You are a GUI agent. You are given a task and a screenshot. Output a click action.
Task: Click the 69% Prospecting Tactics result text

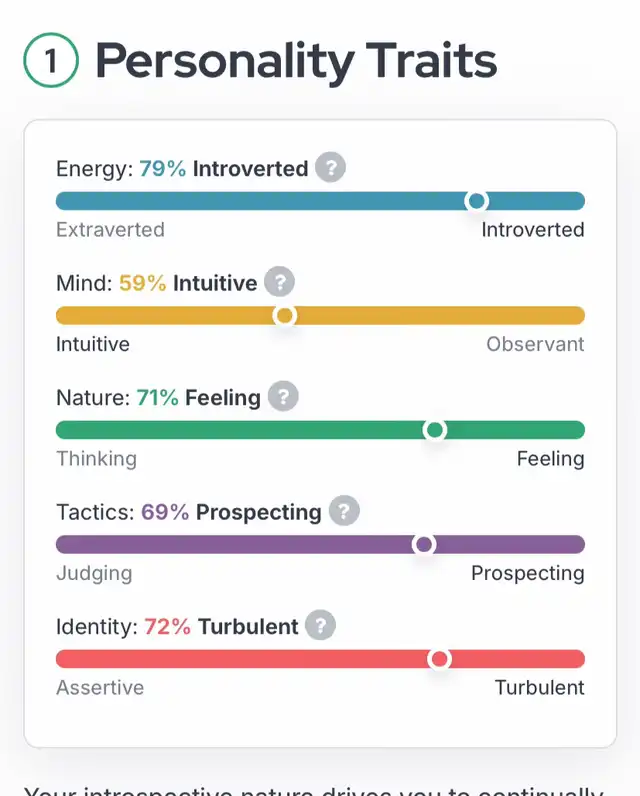pyautogui.click(x=231, y=512)
